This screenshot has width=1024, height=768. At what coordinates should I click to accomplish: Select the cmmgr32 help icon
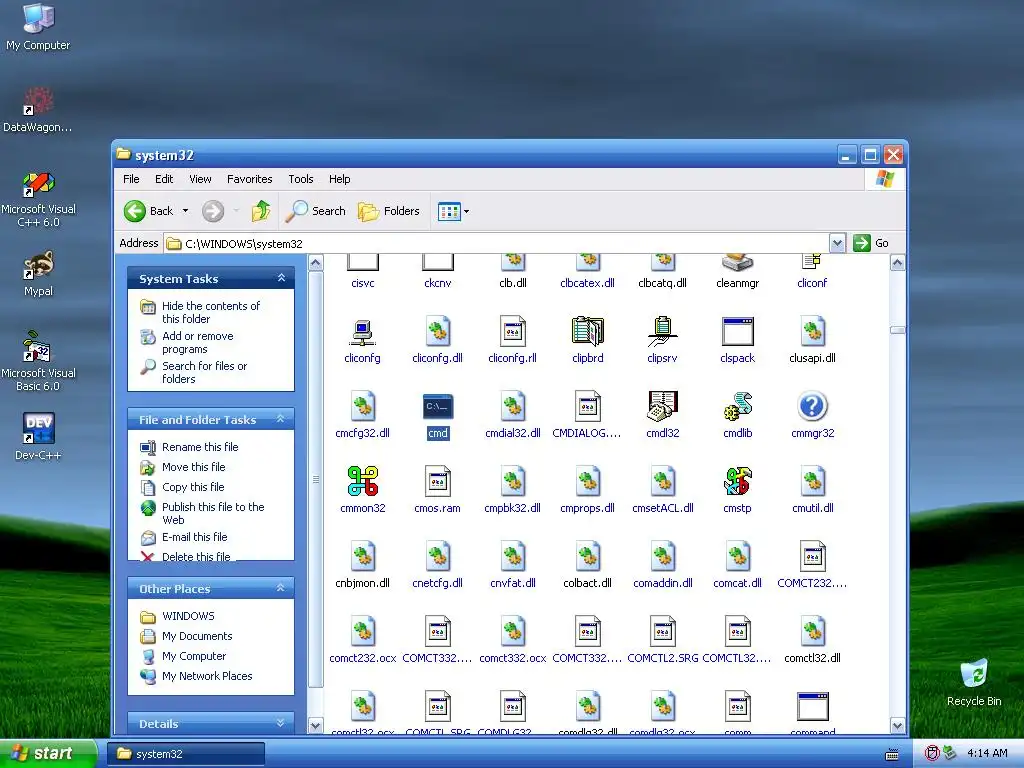click(812, 415)
